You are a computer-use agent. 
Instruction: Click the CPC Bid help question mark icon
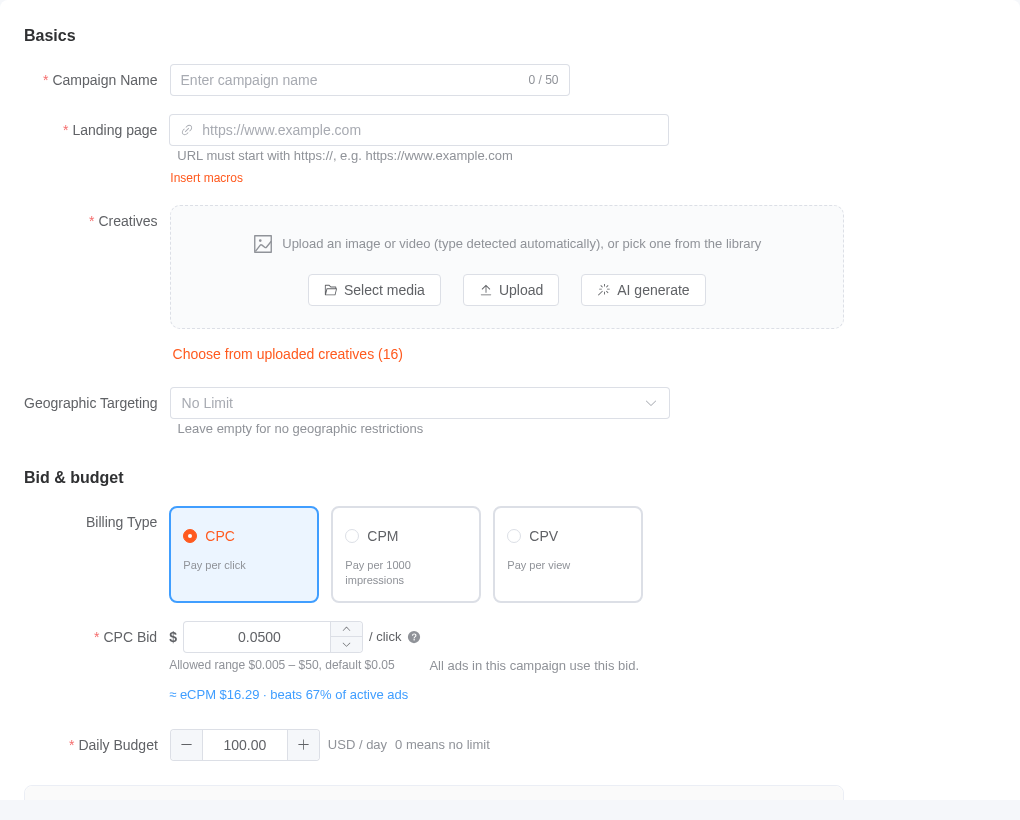pos(414,637)
